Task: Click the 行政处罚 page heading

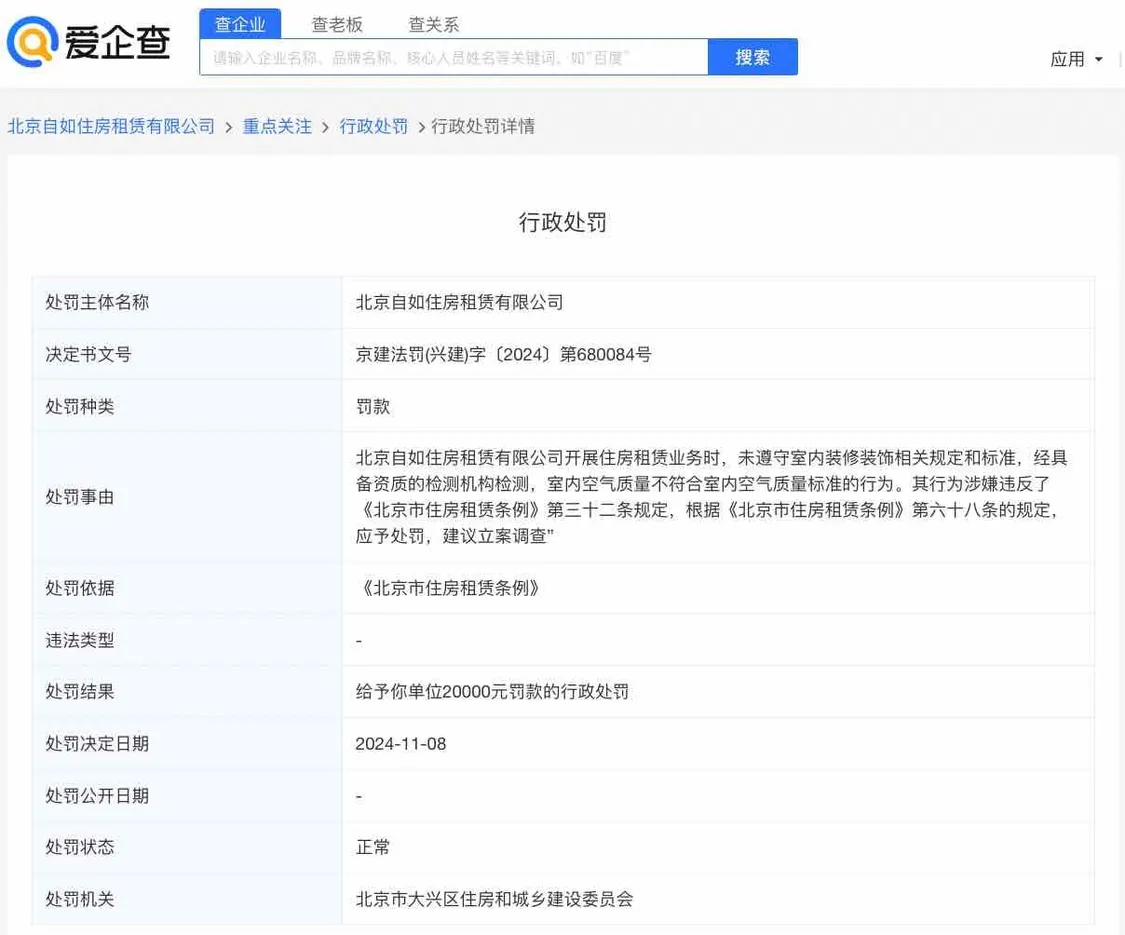Action: coord(562,222)
